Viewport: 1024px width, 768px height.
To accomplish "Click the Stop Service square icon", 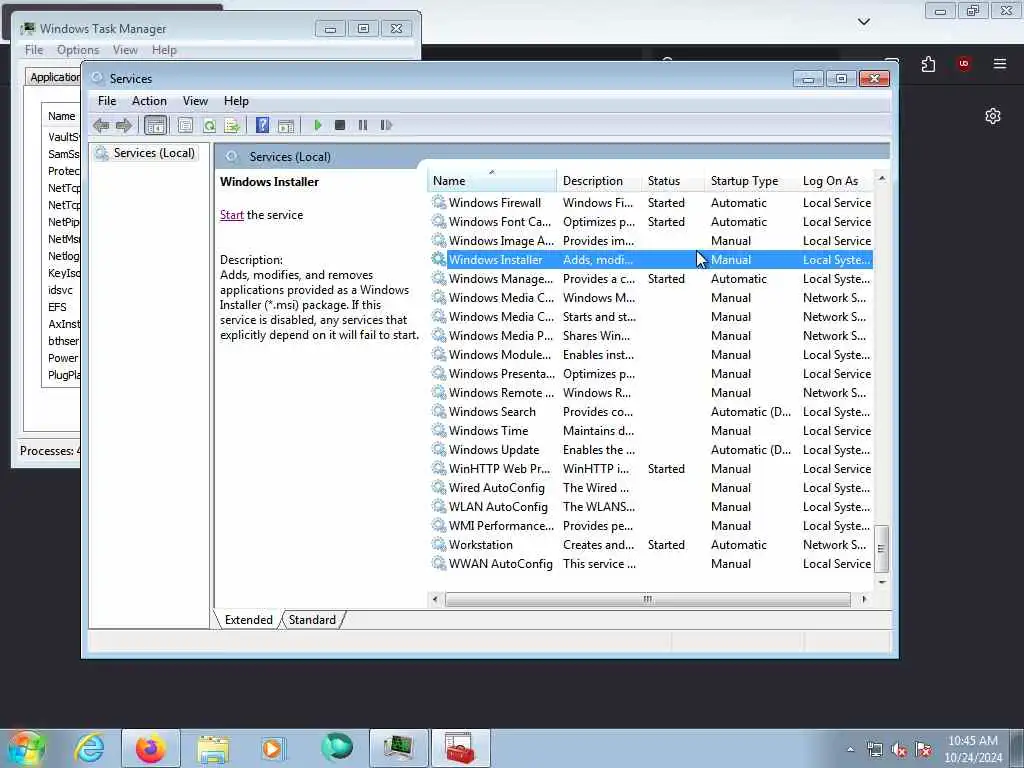I will pos(340,125).
